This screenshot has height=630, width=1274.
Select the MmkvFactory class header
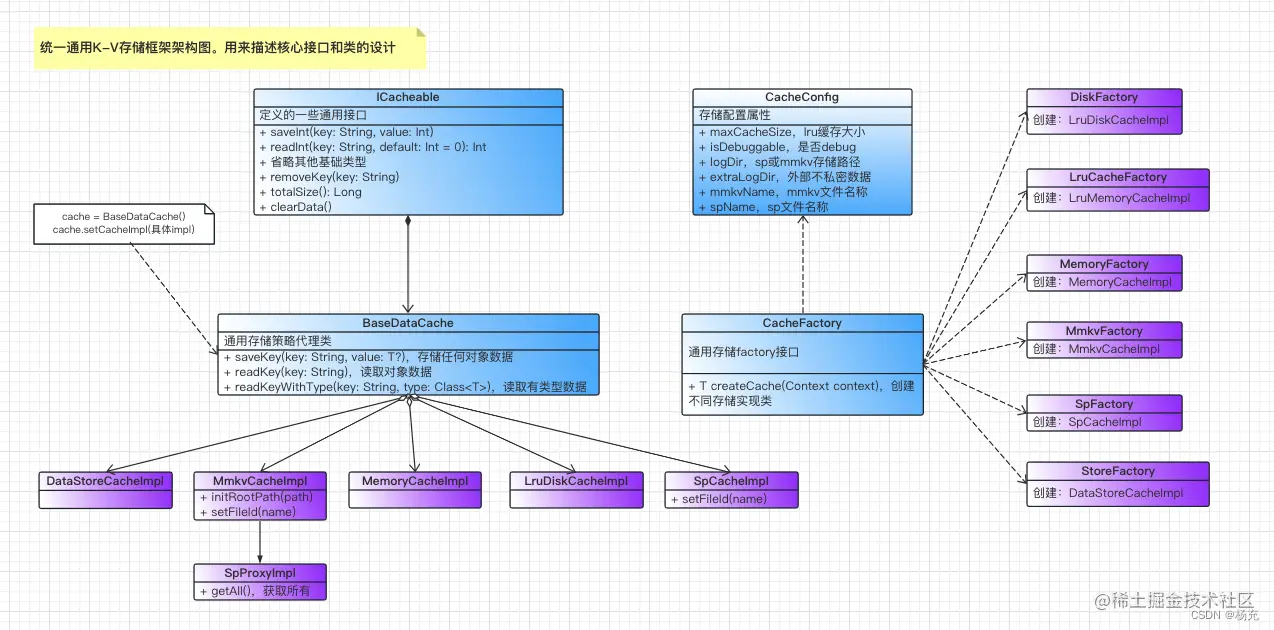[1104, 331]
